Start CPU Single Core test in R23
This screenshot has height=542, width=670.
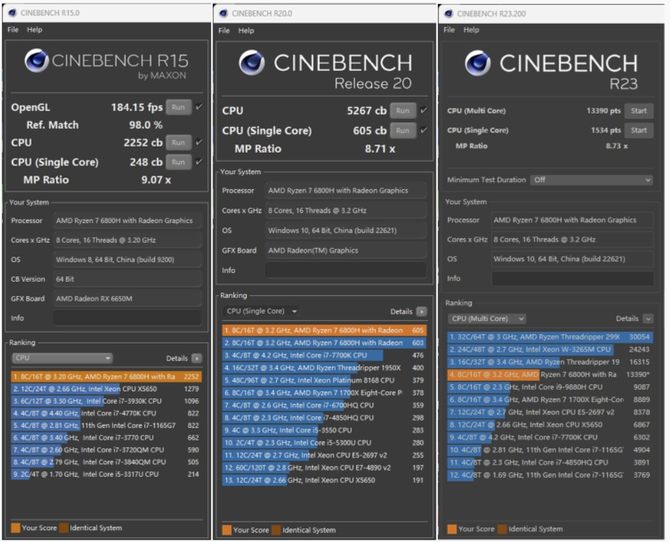639,130
